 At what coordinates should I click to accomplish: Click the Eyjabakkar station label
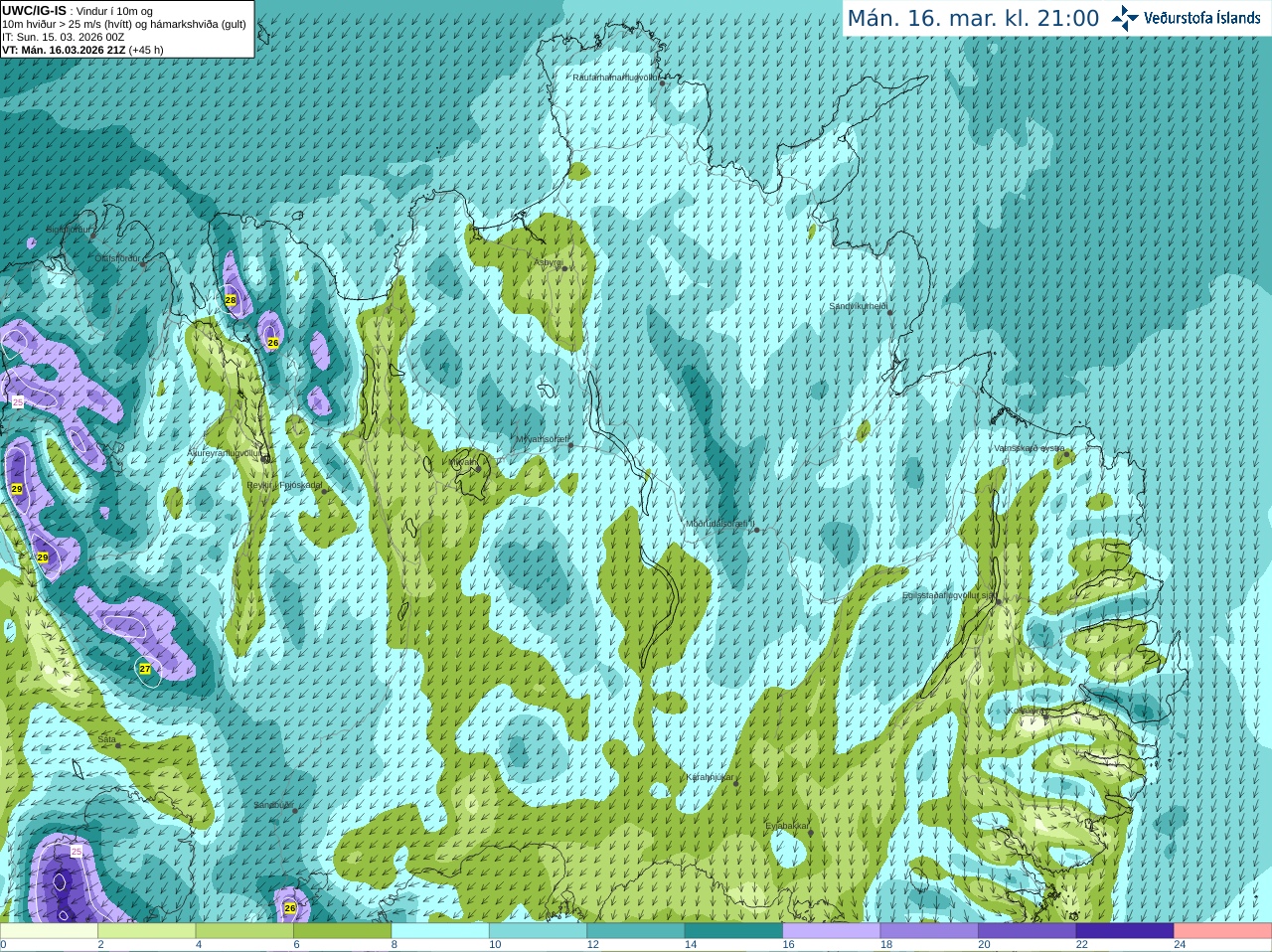pyautogui.click(x=788, y=826)
